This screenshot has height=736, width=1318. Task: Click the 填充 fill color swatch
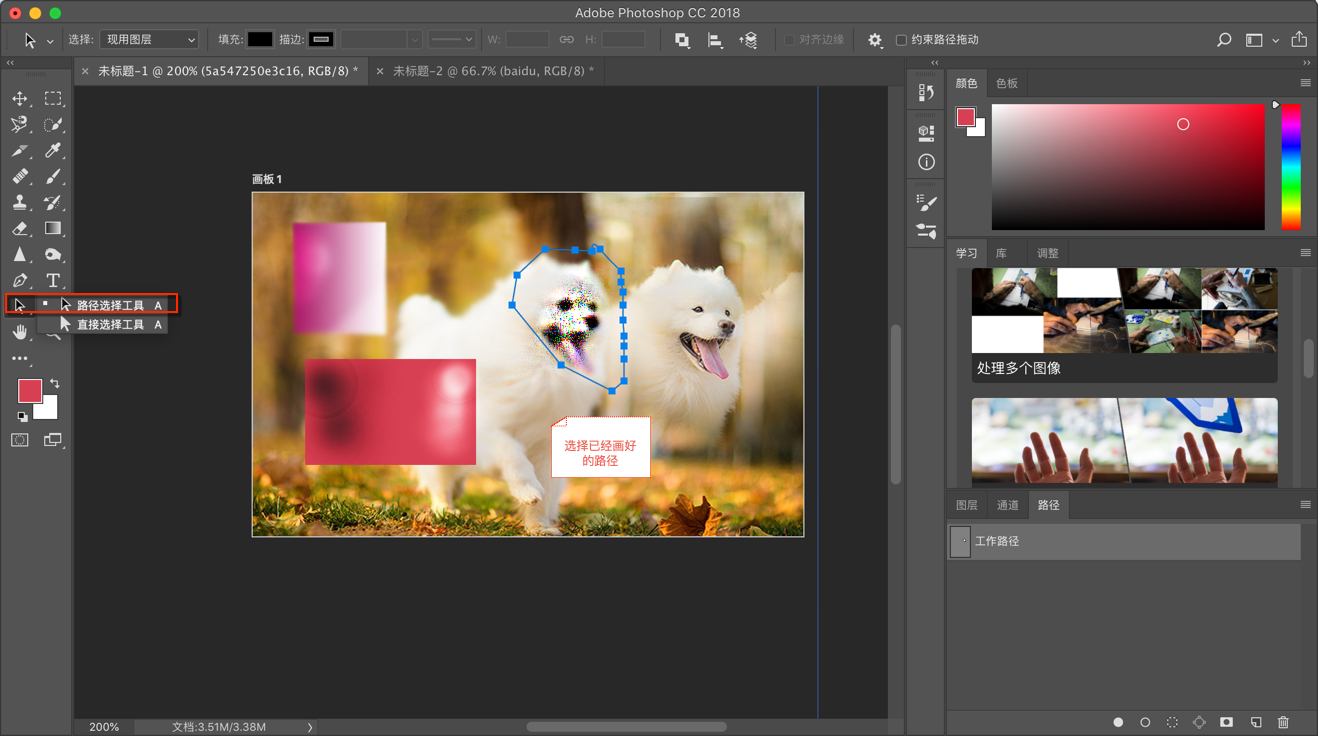pyautogui.click(x=260, y=40)
